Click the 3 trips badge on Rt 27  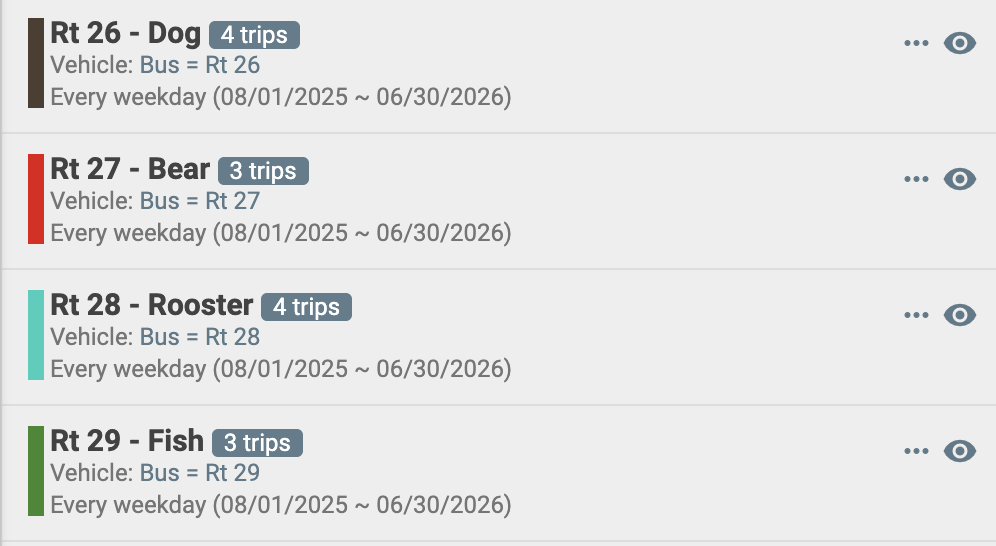click(263, 171)
